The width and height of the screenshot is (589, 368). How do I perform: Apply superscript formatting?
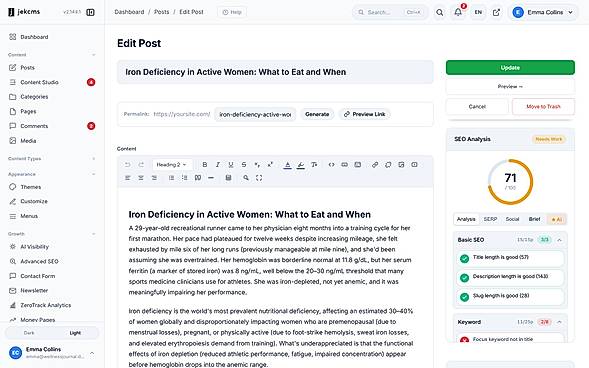(270, 165)
